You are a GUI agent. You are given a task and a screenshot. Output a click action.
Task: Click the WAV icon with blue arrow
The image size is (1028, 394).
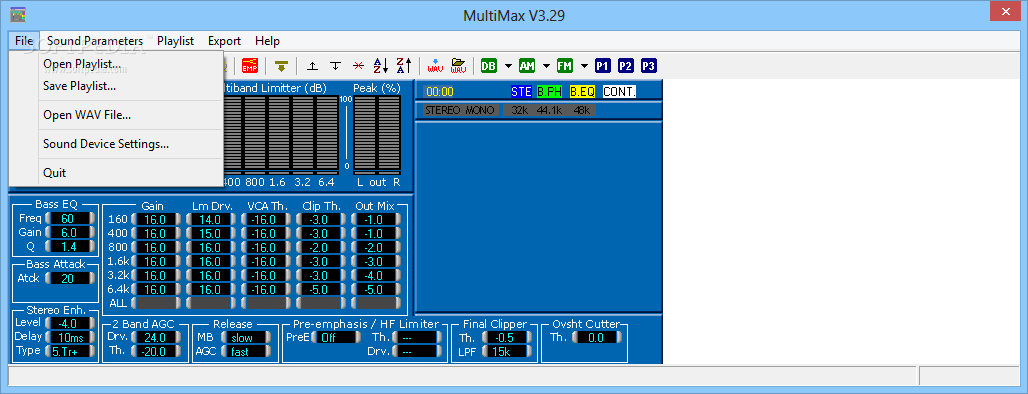435,66
